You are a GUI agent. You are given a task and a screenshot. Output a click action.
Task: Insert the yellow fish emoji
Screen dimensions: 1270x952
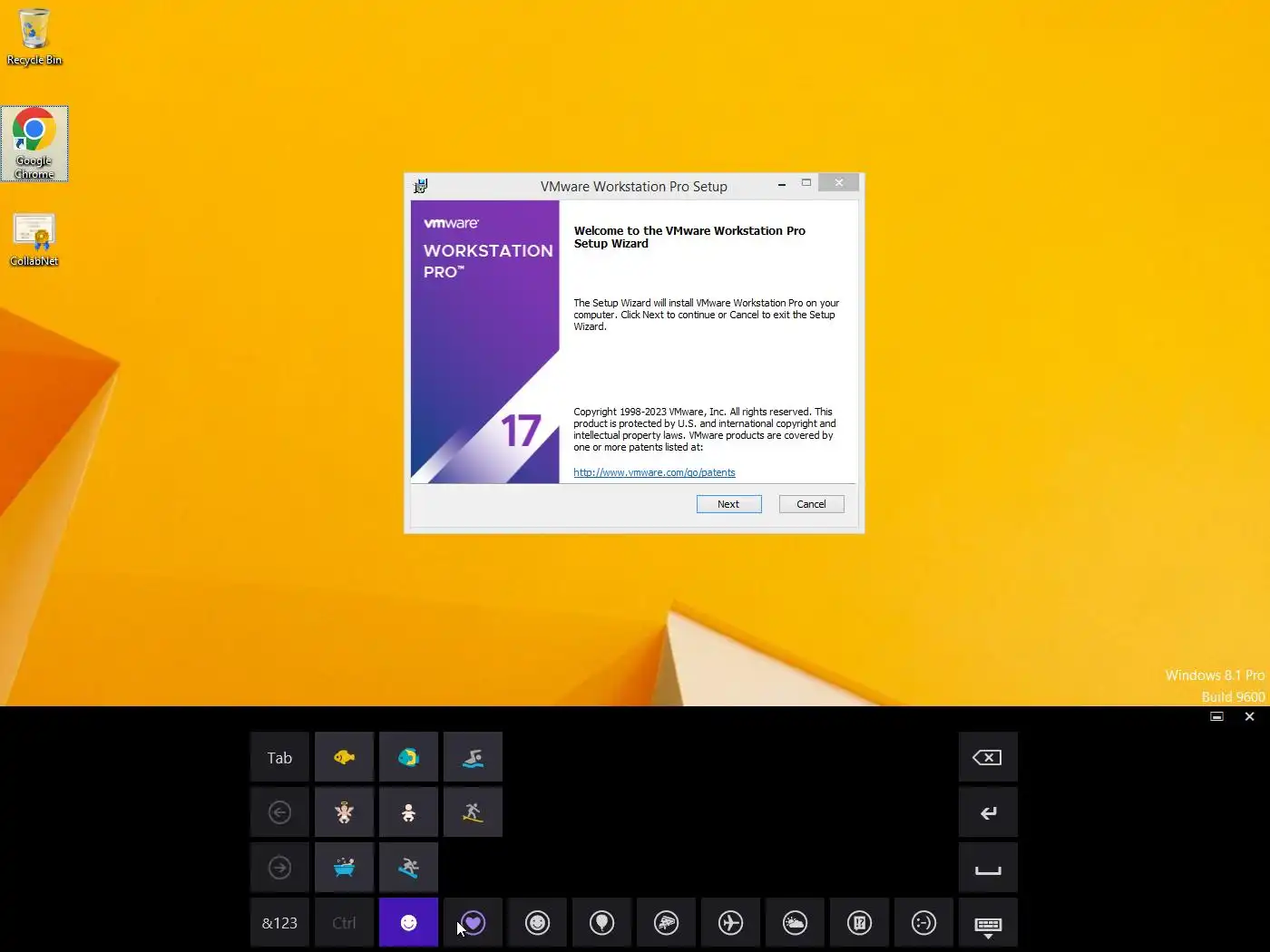[x=344, y=757]
